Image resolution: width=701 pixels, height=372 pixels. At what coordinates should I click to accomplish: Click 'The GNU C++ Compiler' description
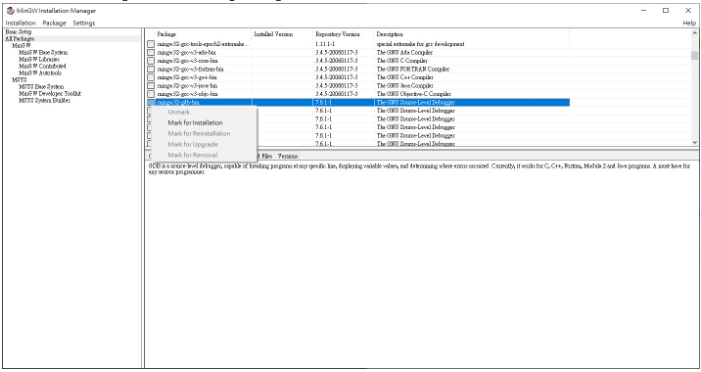[x=405, y=77]
